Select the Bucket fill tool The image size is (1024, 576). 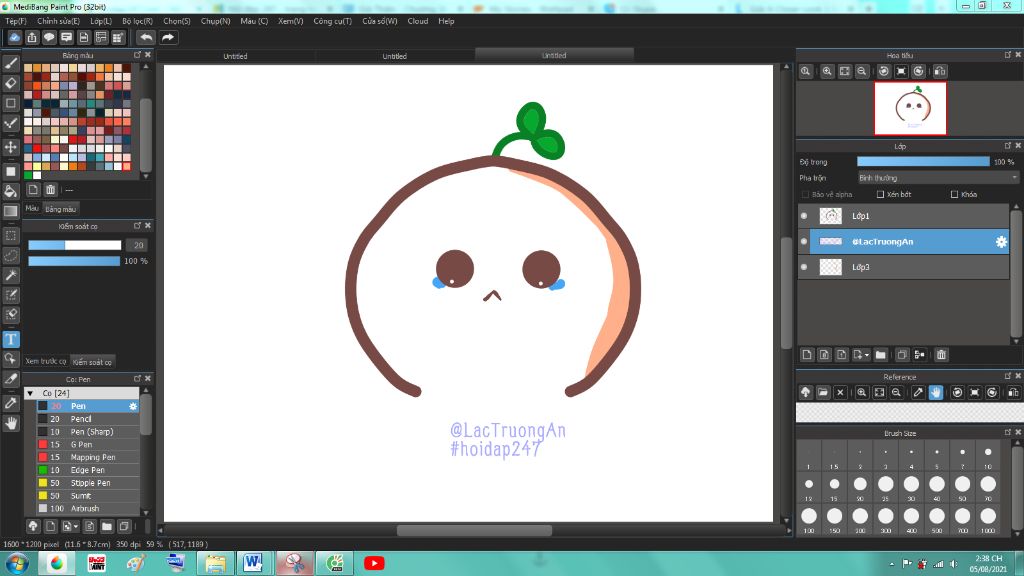(11, 191)
